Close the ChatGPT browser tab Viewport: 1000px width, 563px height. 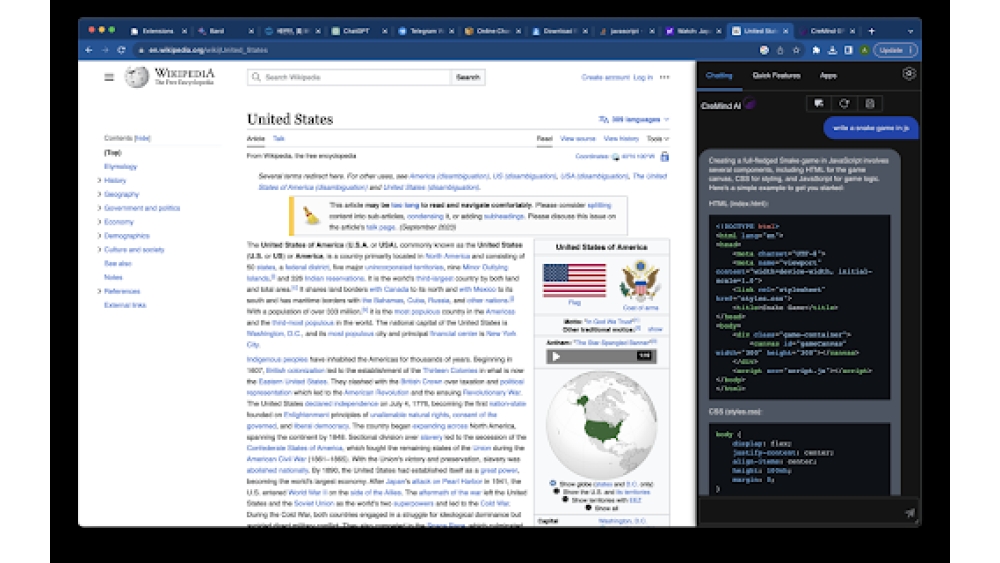(x=385, y=31)
